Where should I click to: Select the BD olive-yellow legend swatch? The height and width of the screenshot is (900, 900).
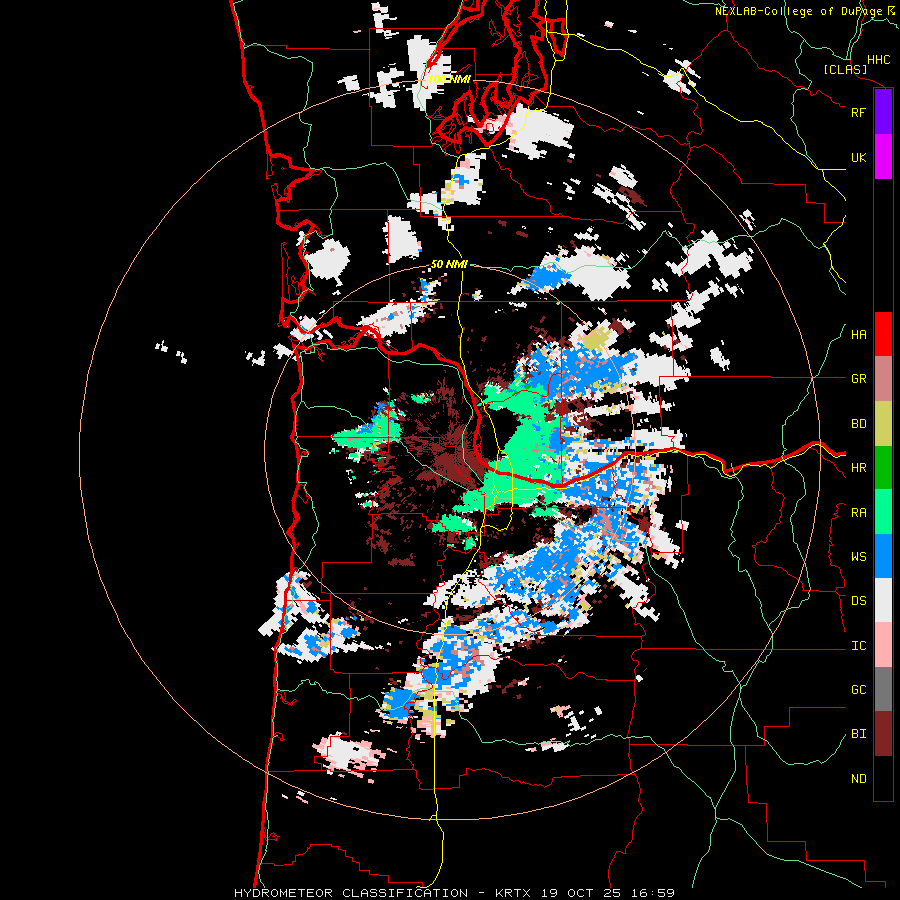coord(883,424)
